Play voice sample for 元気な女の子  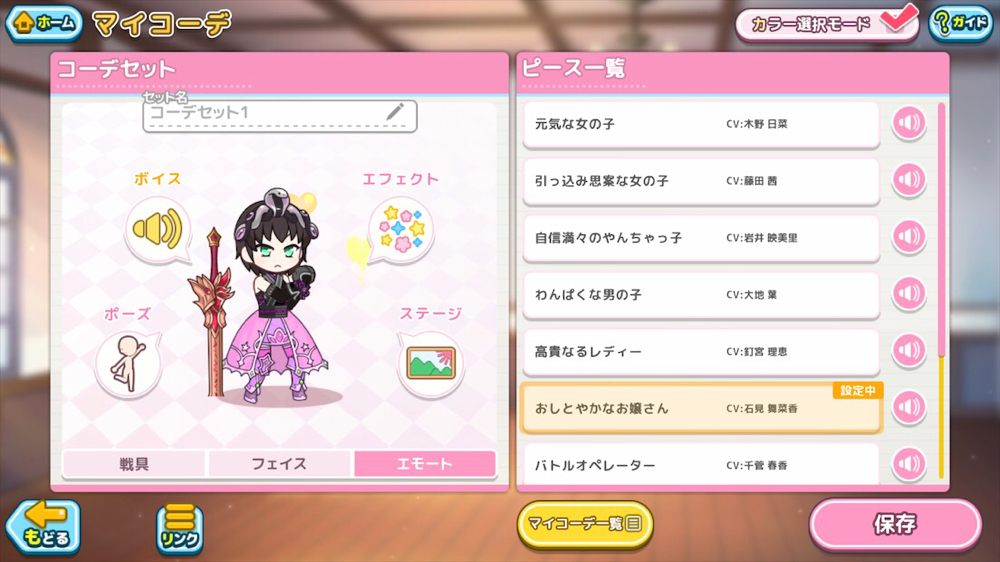point(909,123)
